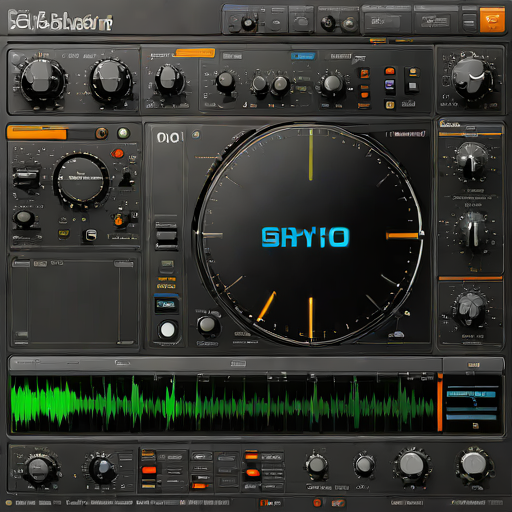This screenshot has width=512, height=512.
Task: Click the yellow marker at the top of the jog wheel
Action: click(311, 155)
